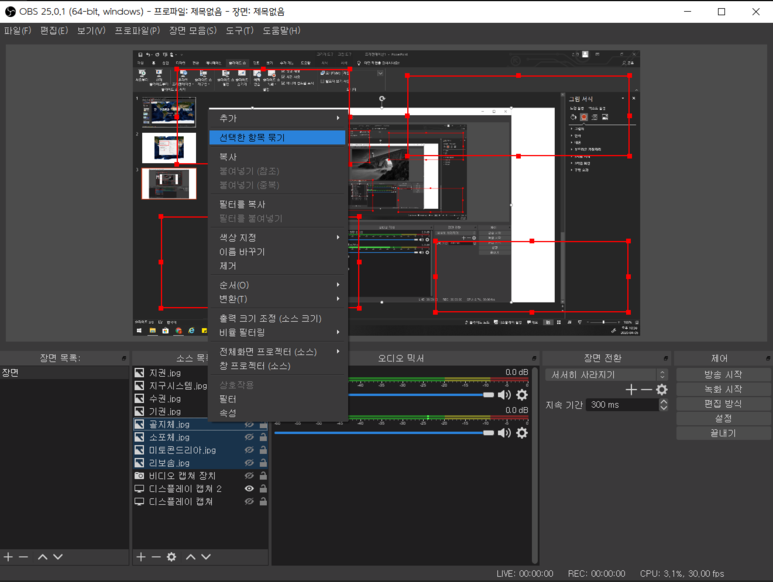Remove selected source with the minus icon
The width and height of the screenshot is (773, 582).
coord(156,557)
